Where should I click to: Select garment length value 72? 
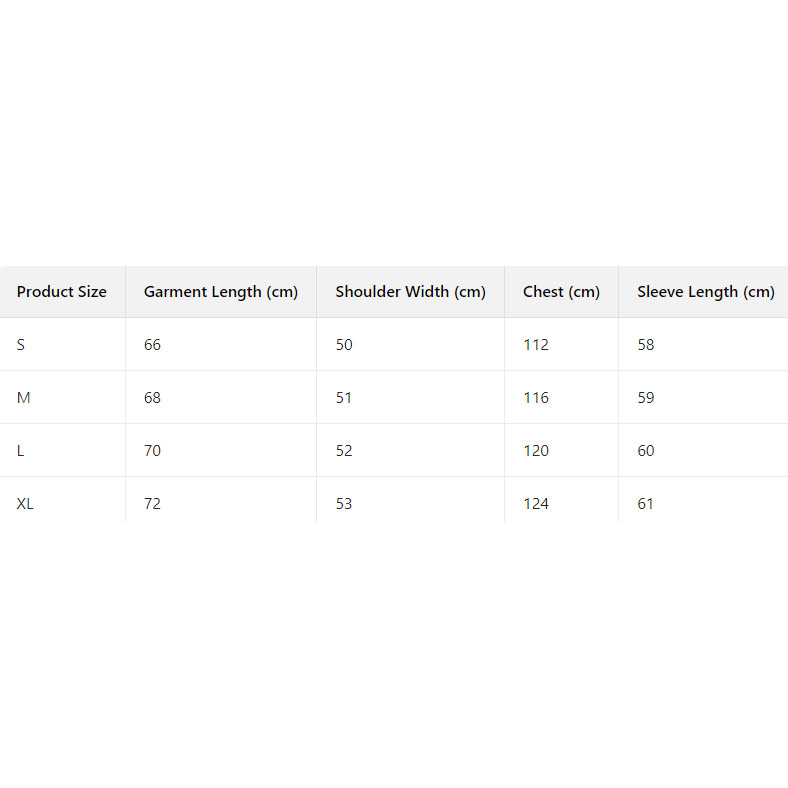pos(152,504)
